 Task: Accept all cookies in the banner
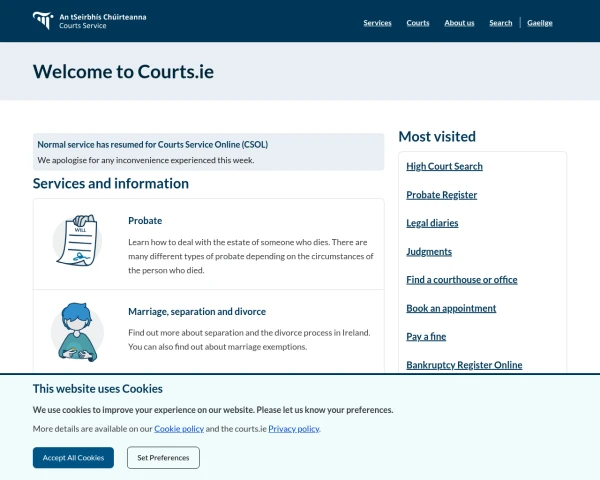tap(73, 457)
